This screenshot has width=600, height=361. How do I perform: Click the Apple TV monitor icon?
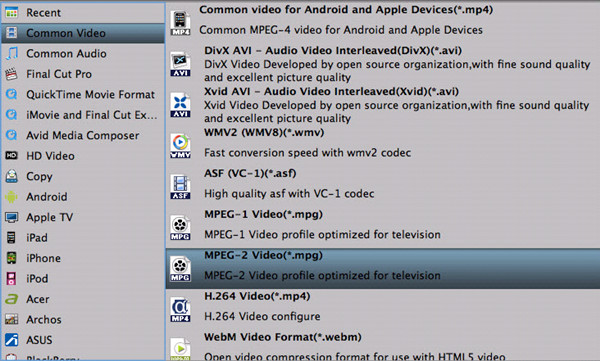11,217
